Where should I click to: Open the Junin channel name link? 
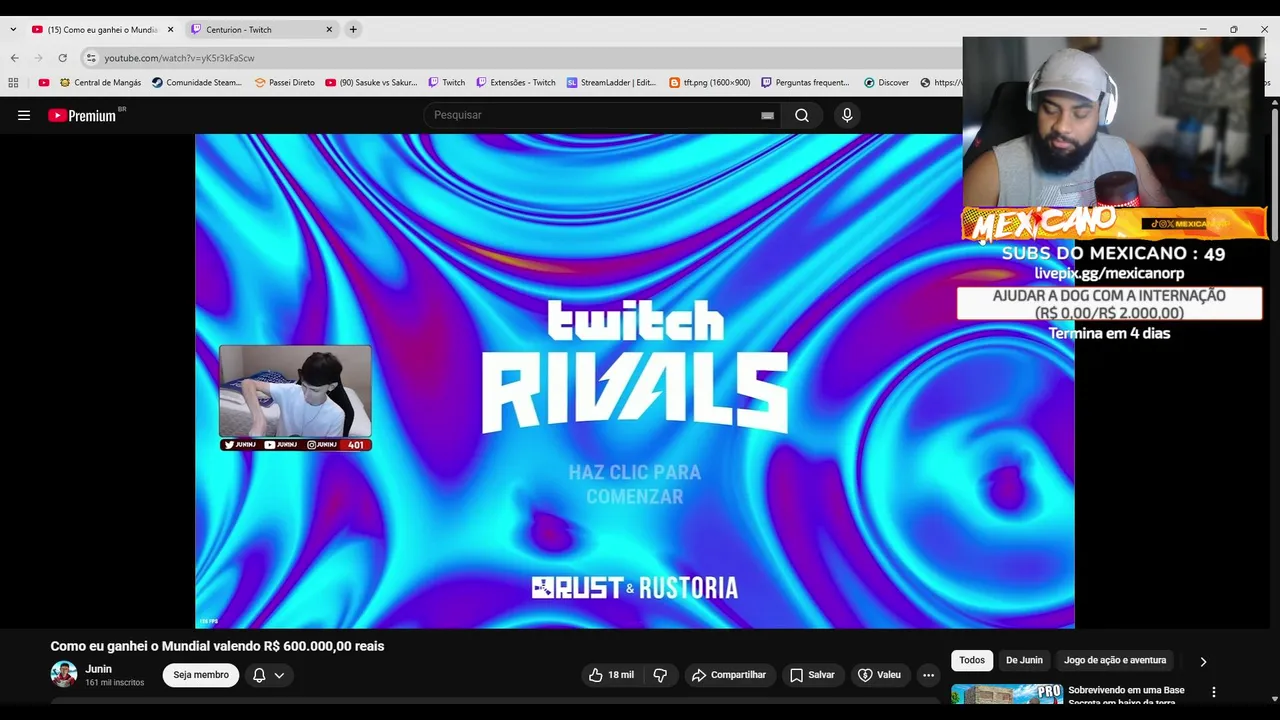coord(98,669)
